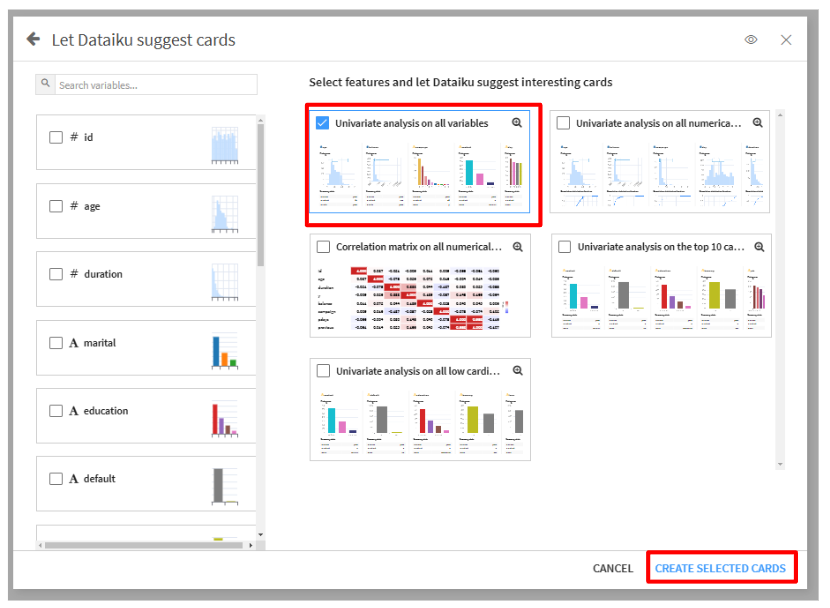Click the 'duration' variable label

[x=103, y=274]
